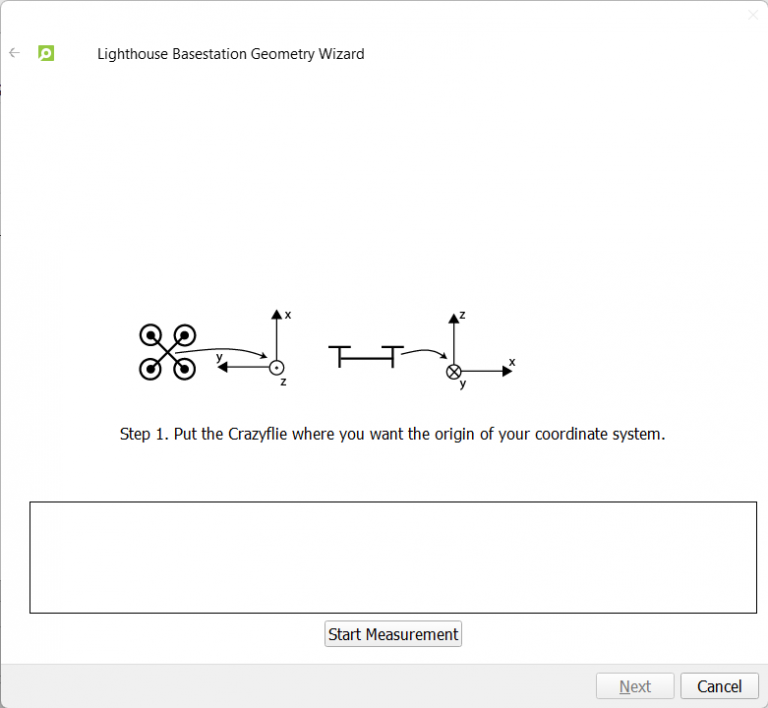Click the z label below the top-view origin
The image size is (768, 708).
(x=283, y=382)
